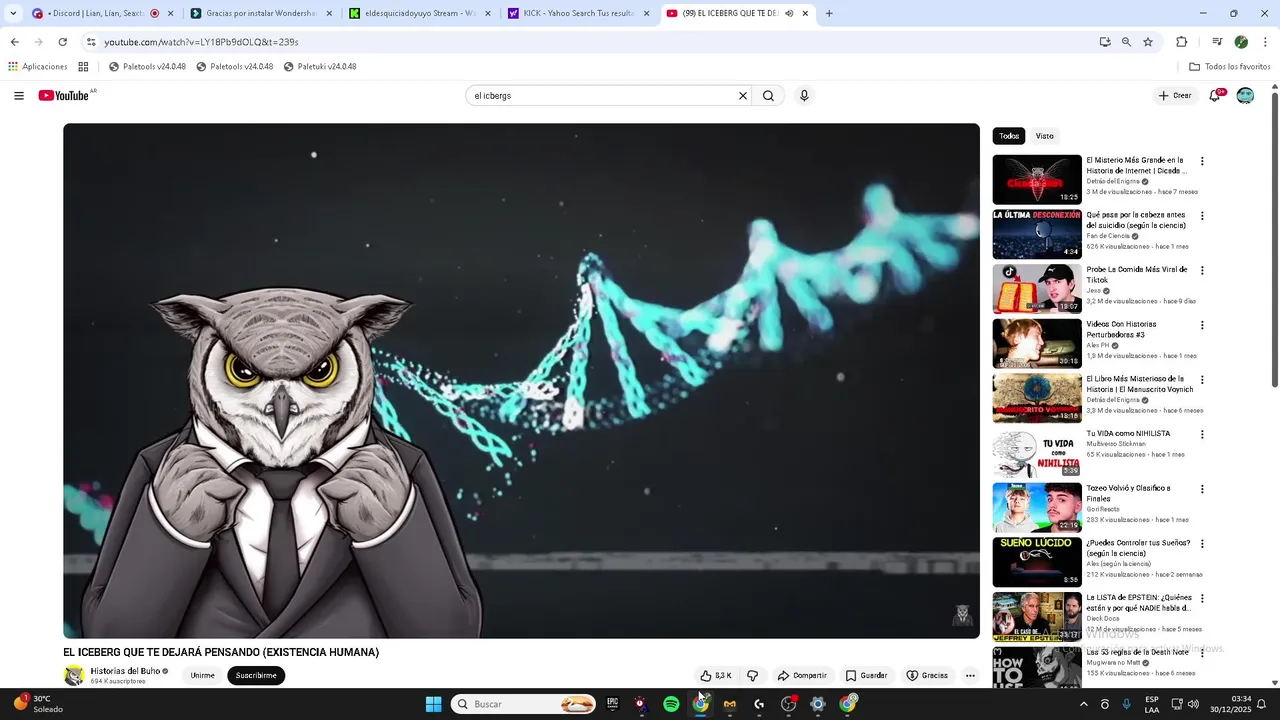The image size is (1280, 720).
Task: Open Chrome media control icon
Action: coord(1217,42)
